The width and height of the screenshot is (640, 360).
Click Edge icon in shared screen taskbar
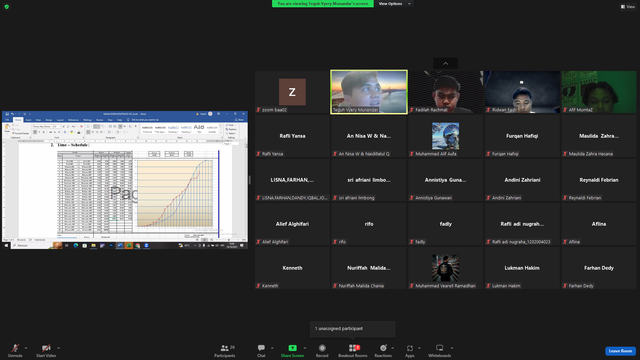pyautogui.click(x=76, y=246)
